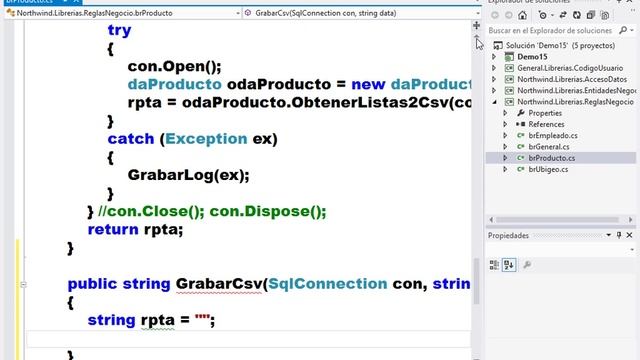Collapse Northwind.Librerias.ReglasNegocio project

(x=494, y=102)
